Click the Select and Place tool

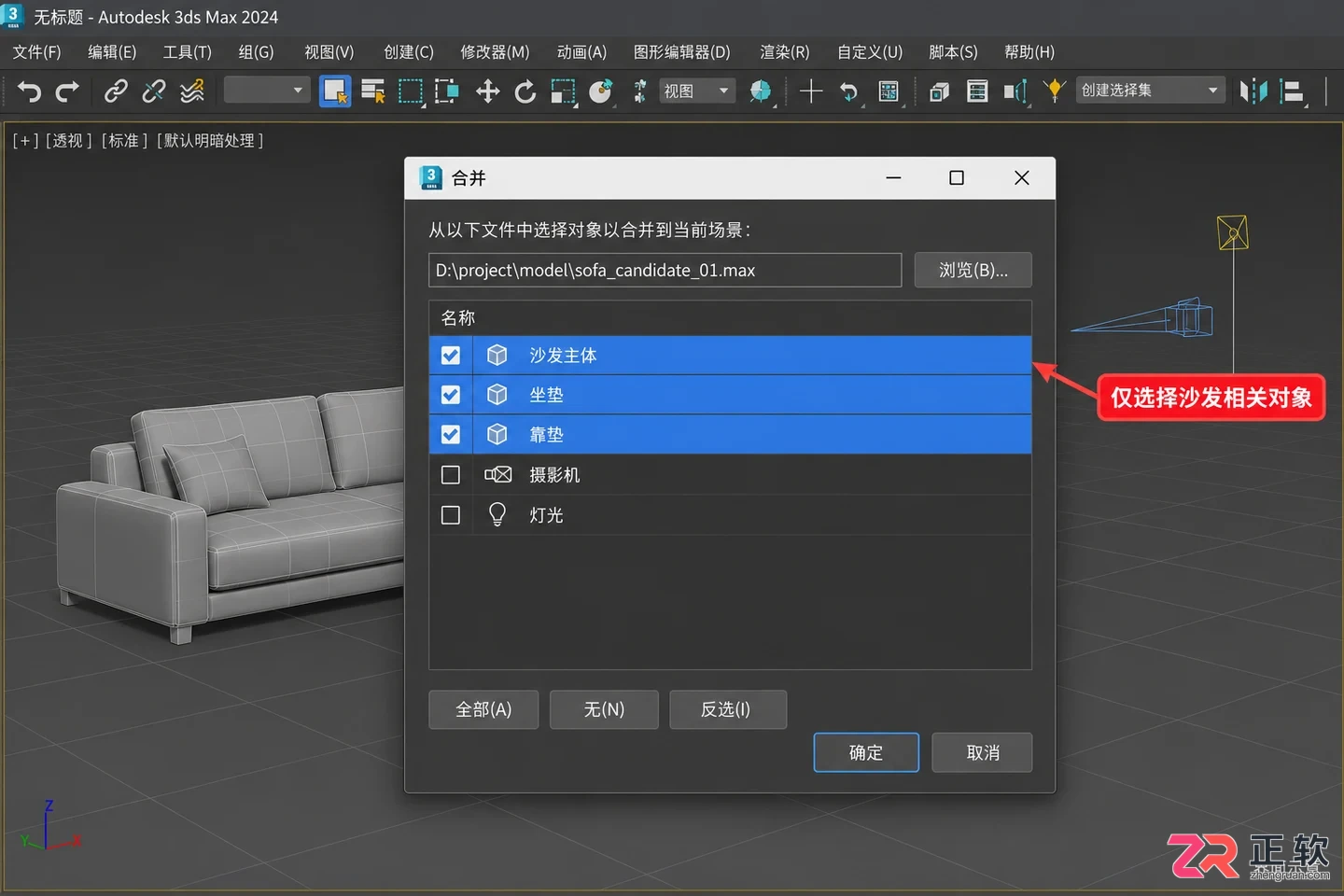point(601,91)
